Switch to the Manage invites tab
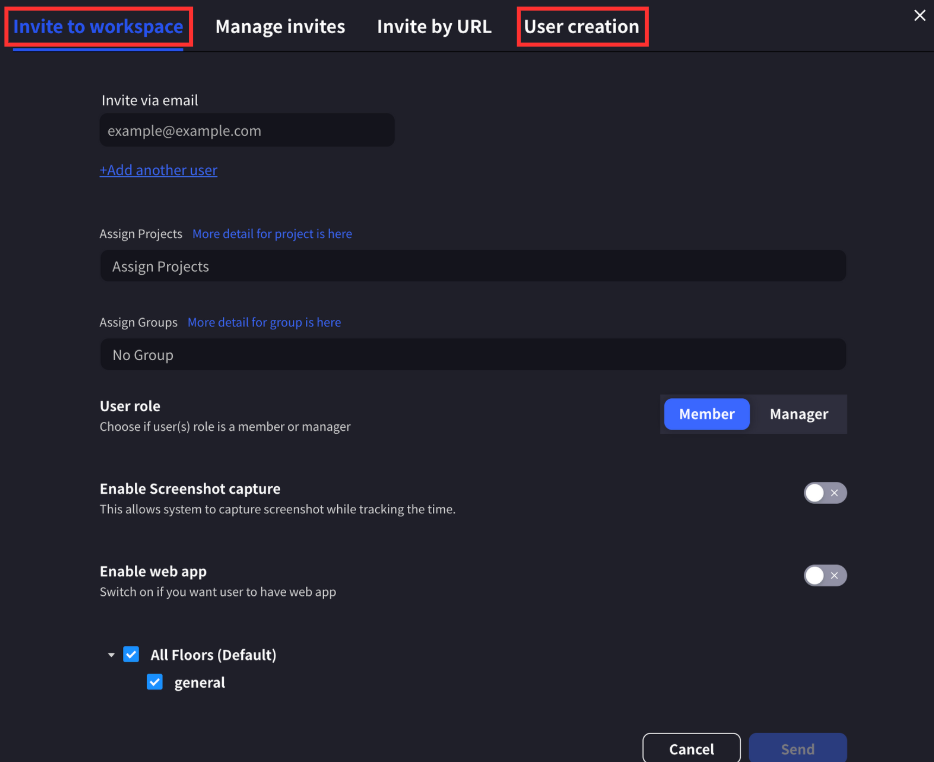 pyautogui.click(x=280, y=26)
